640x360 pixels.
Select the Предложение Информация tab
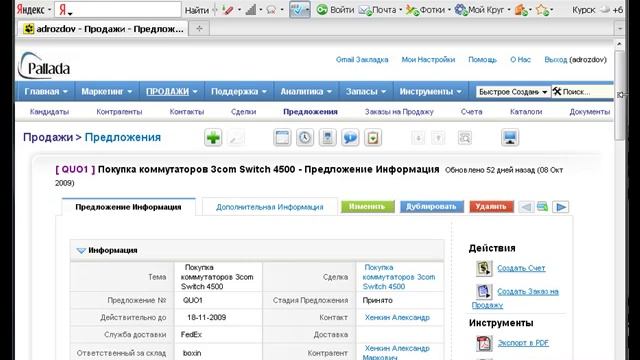pyautogui.click(x=128, y=207)
